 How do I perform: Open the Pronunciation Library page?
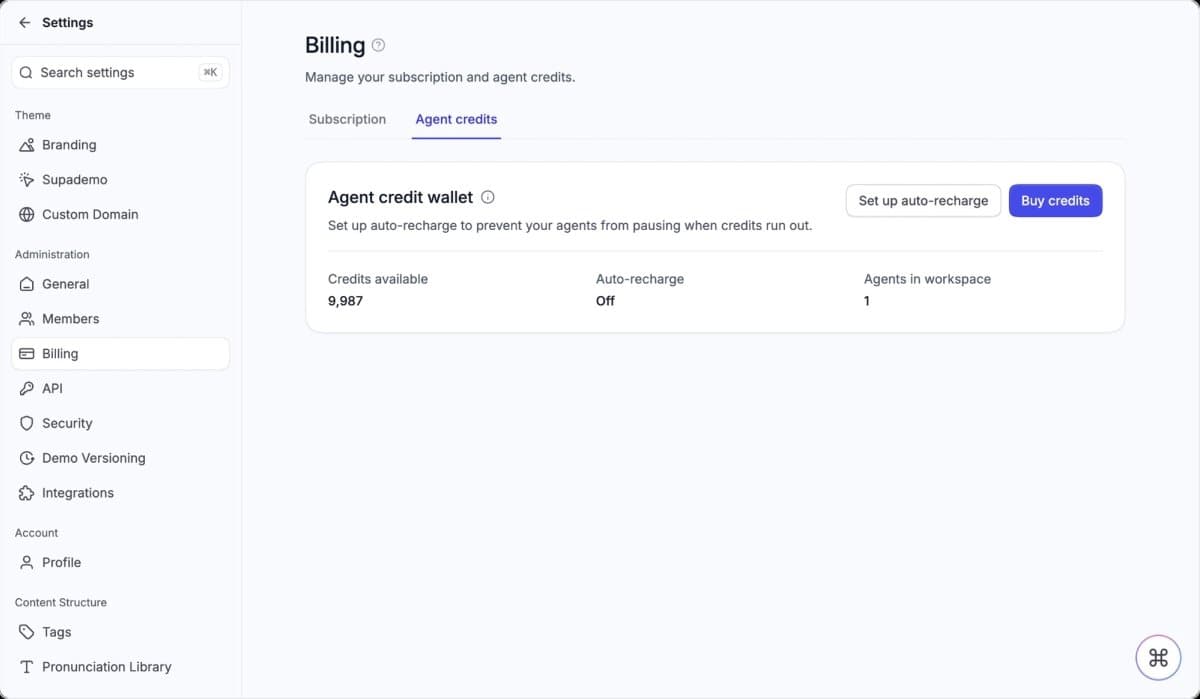coord(120,667)
